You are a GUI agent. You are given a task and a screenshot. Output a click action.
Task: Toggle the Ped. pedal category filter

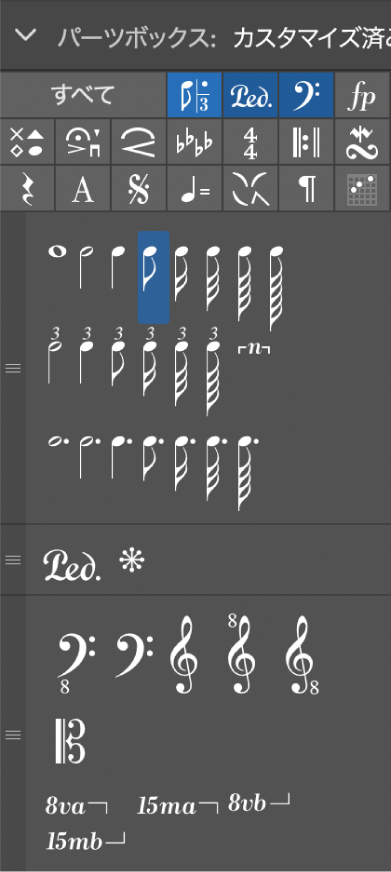pyautogui.click(x=250, y=95)
